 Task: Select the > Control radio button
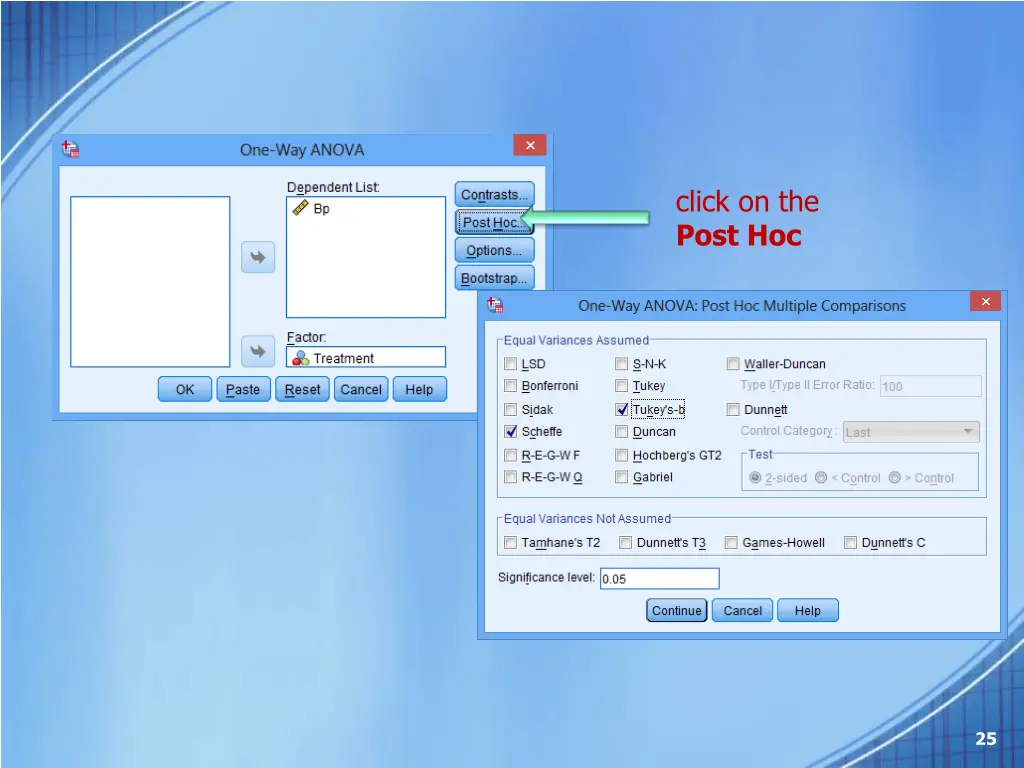(x=895, y=477)
